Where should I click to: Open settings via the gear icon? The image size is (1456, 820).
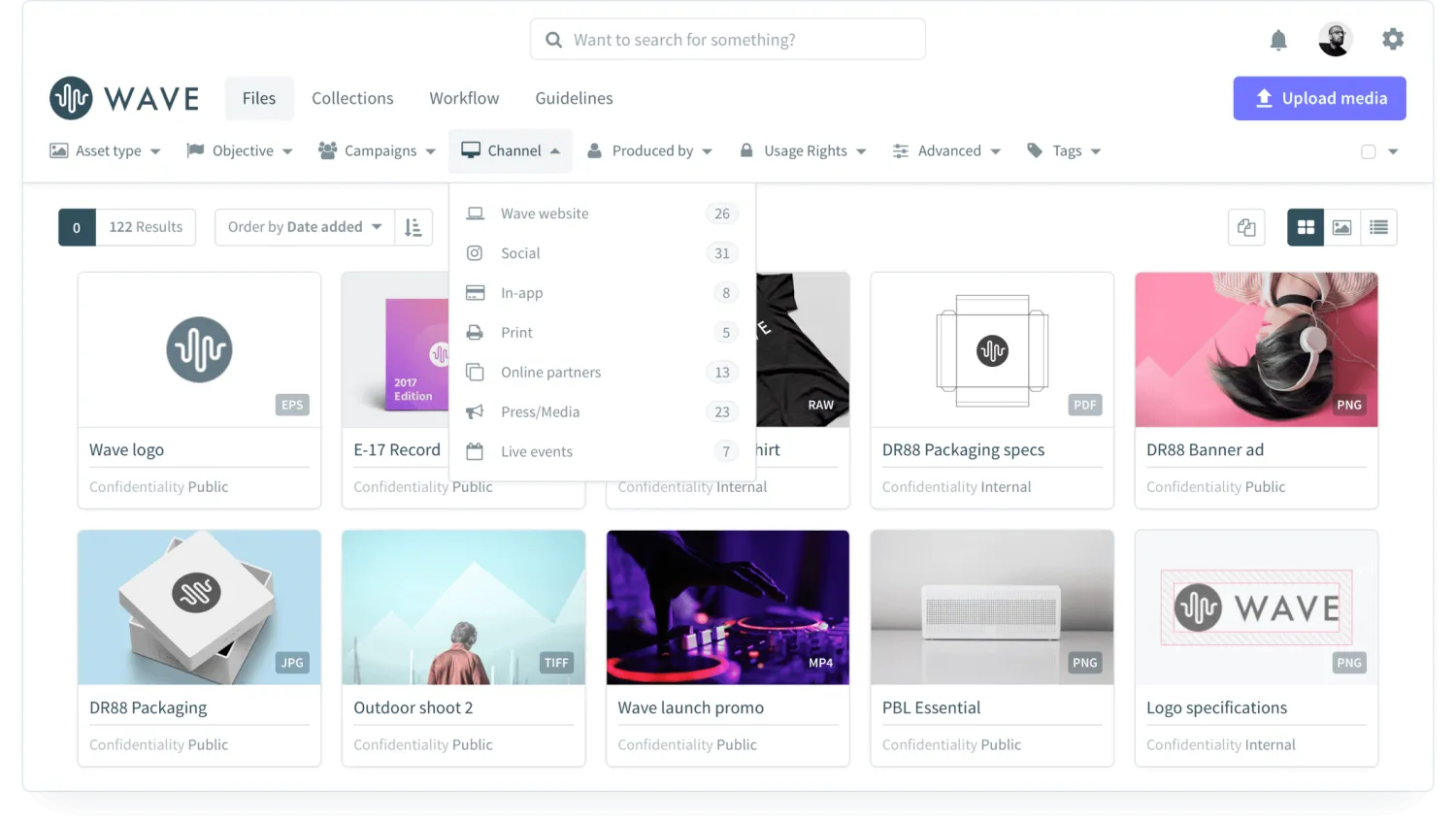coord(1393,39)
